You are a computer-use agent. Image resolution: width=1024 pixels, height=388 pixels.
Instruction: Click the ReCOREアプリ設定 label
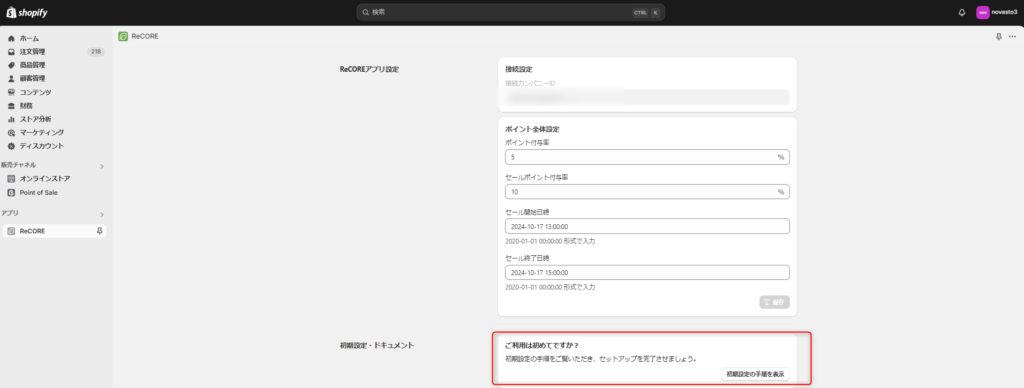(x=369, y=69)
